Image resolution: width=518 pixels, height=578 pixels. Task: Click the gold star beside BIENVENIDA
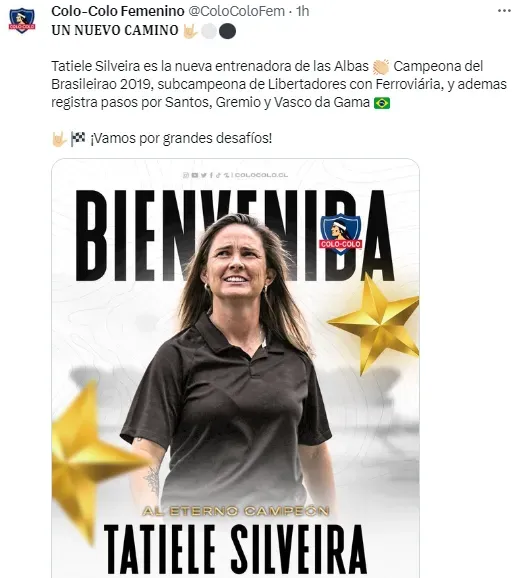click(x=376, y=324)
